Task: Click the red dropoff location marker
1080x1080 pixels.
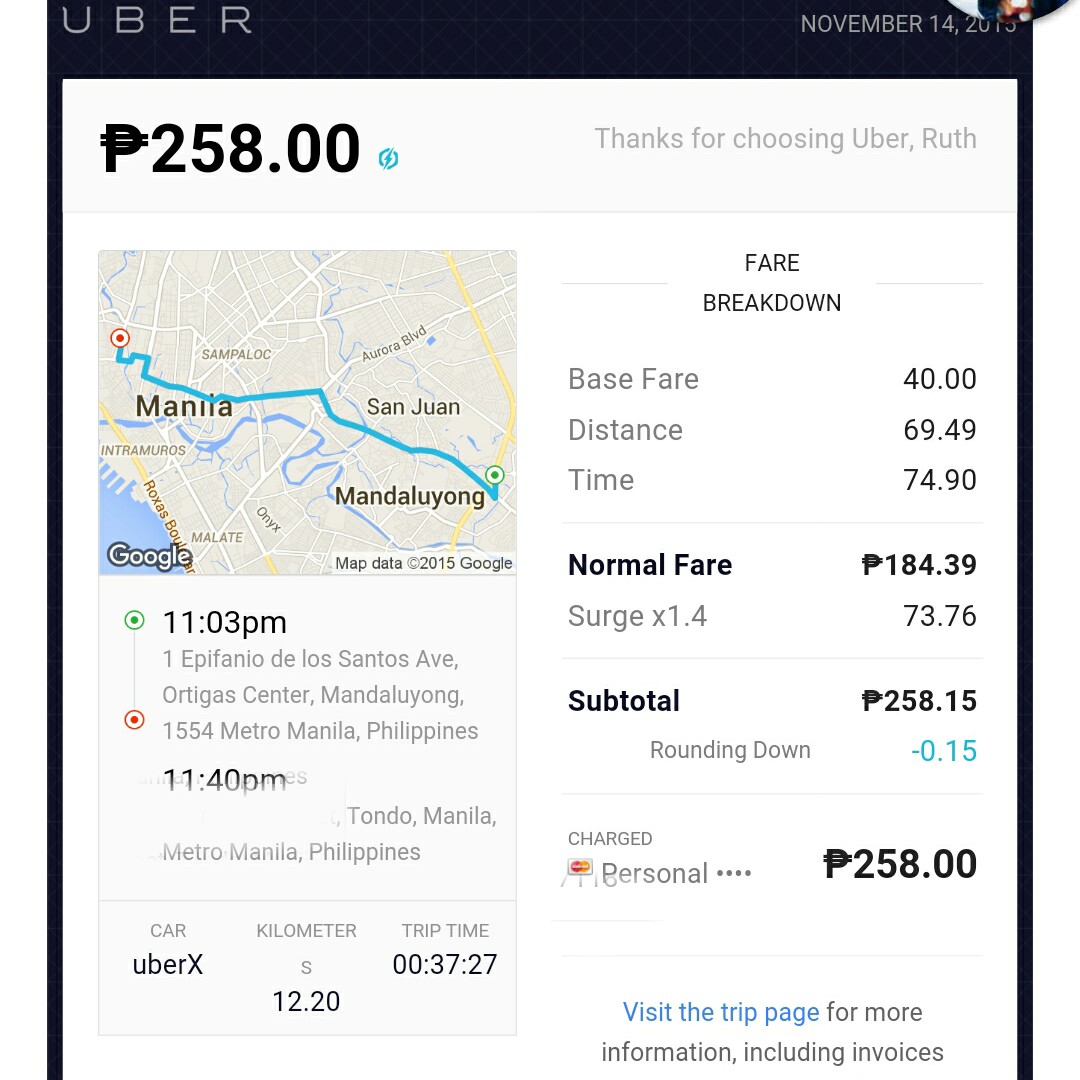Action: pyautogui.click(x=119, y=338)
